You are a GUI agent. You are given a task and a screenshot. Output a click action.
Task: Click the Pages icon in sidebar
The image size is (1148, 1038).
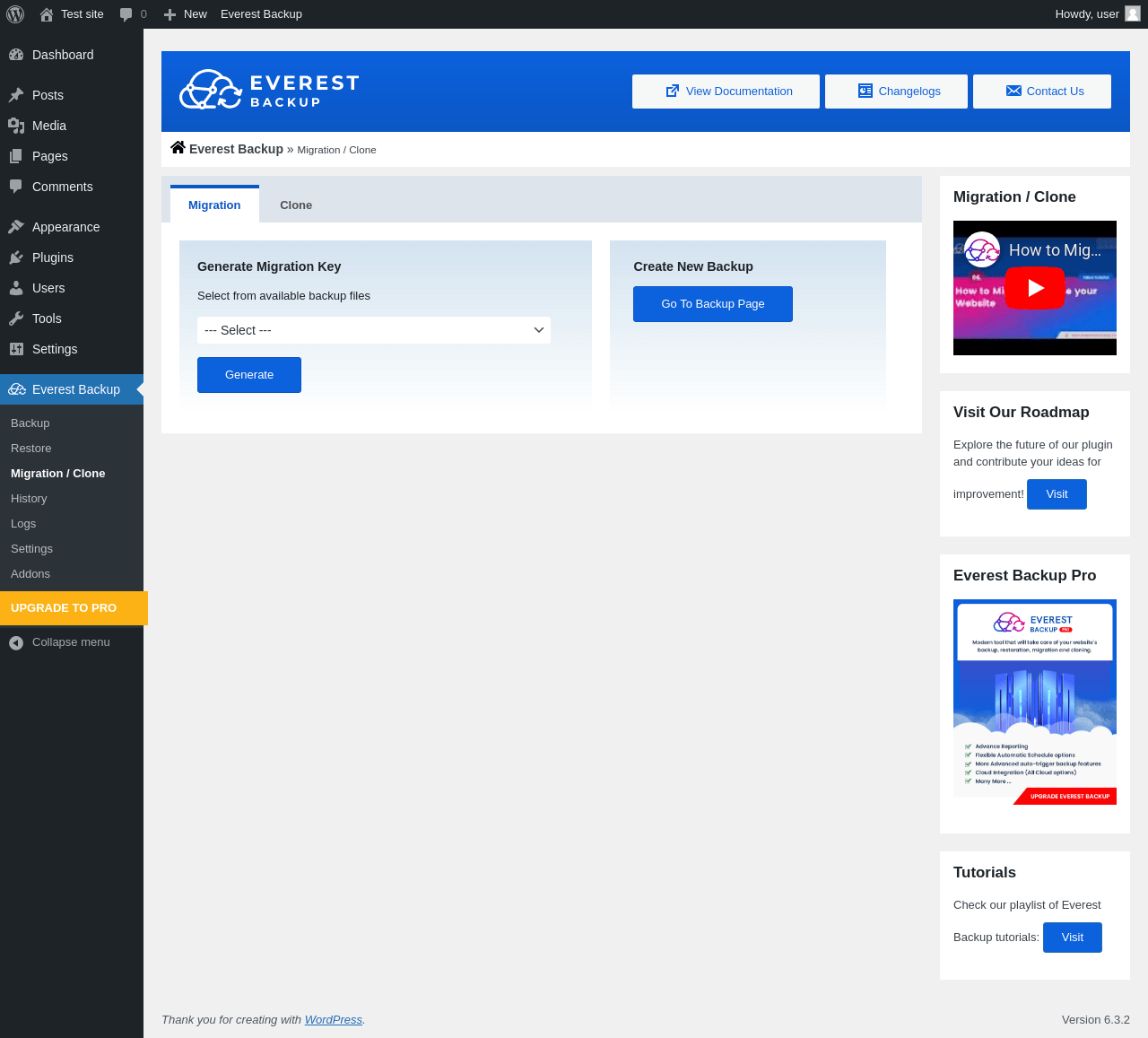[x=16, y=156]
